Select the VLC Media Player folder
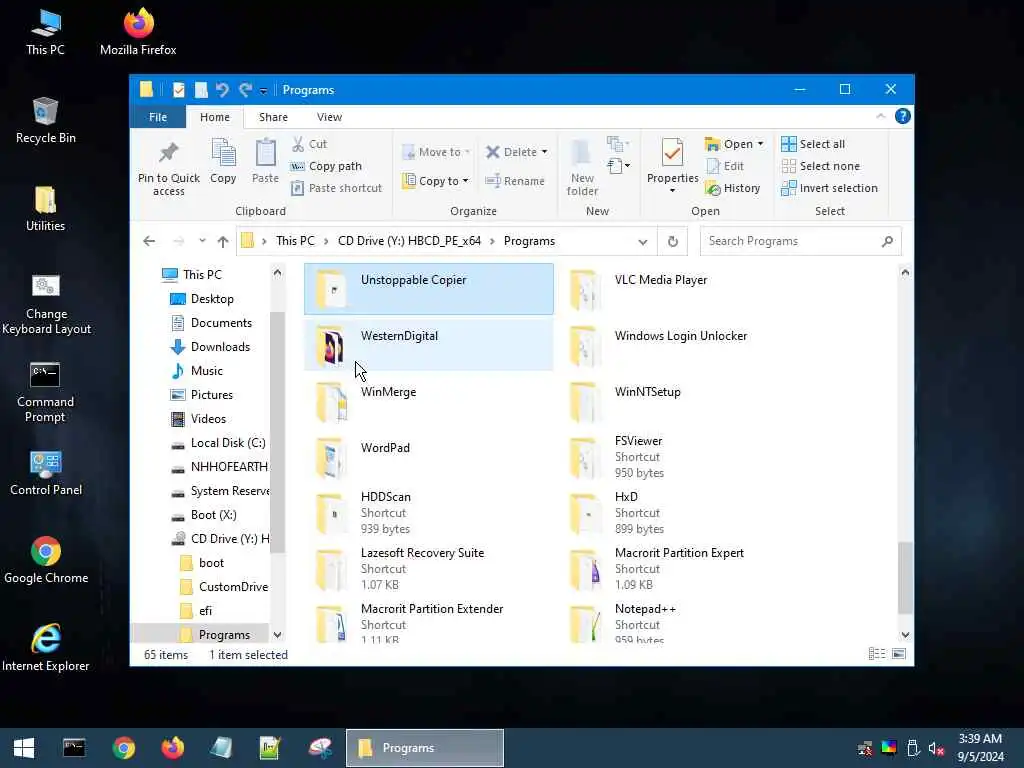Image resolution: width=1024 pixels, height=768 pixels. pyautogui.click(x=682, y=289)
